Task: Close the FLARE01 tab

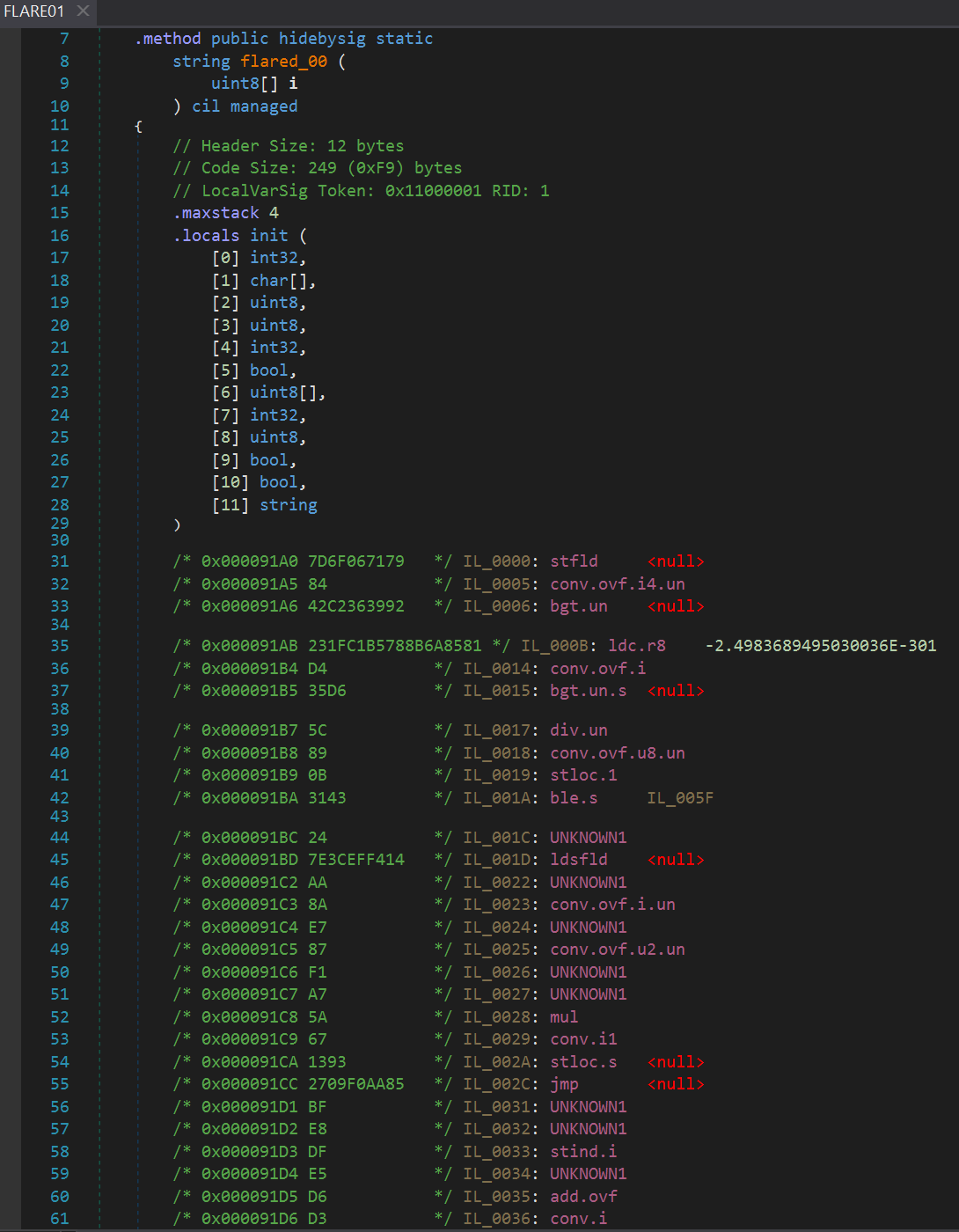Action: pos(83,11)
